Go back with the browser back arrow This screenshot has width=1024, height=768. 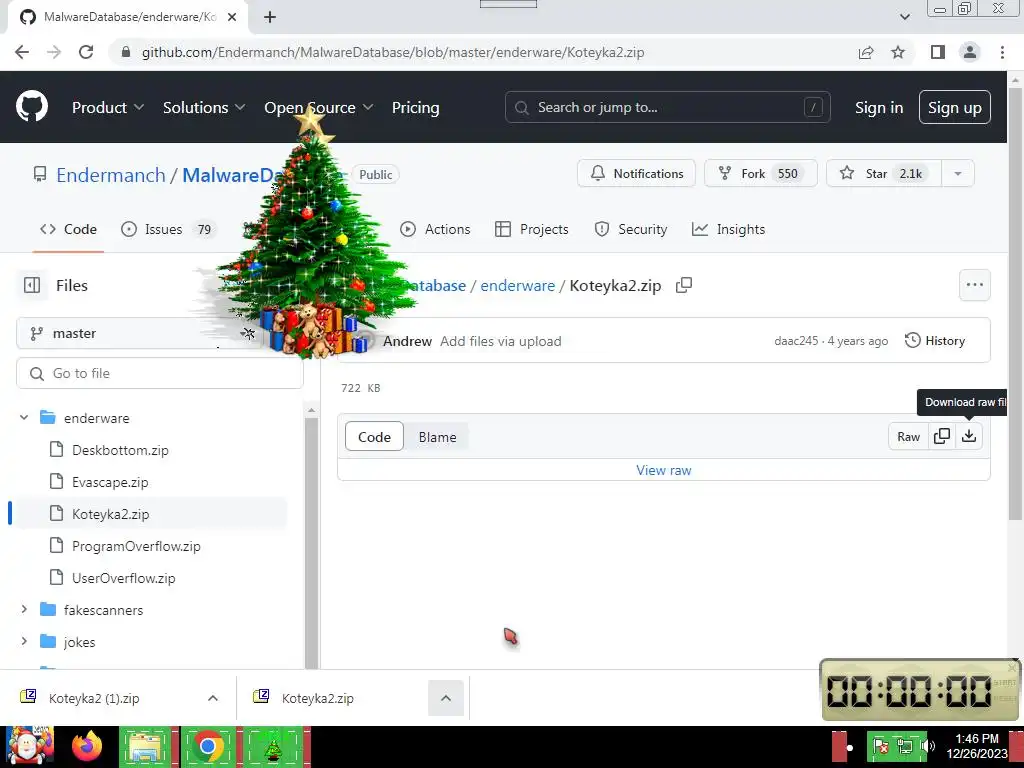pos(22,52)
